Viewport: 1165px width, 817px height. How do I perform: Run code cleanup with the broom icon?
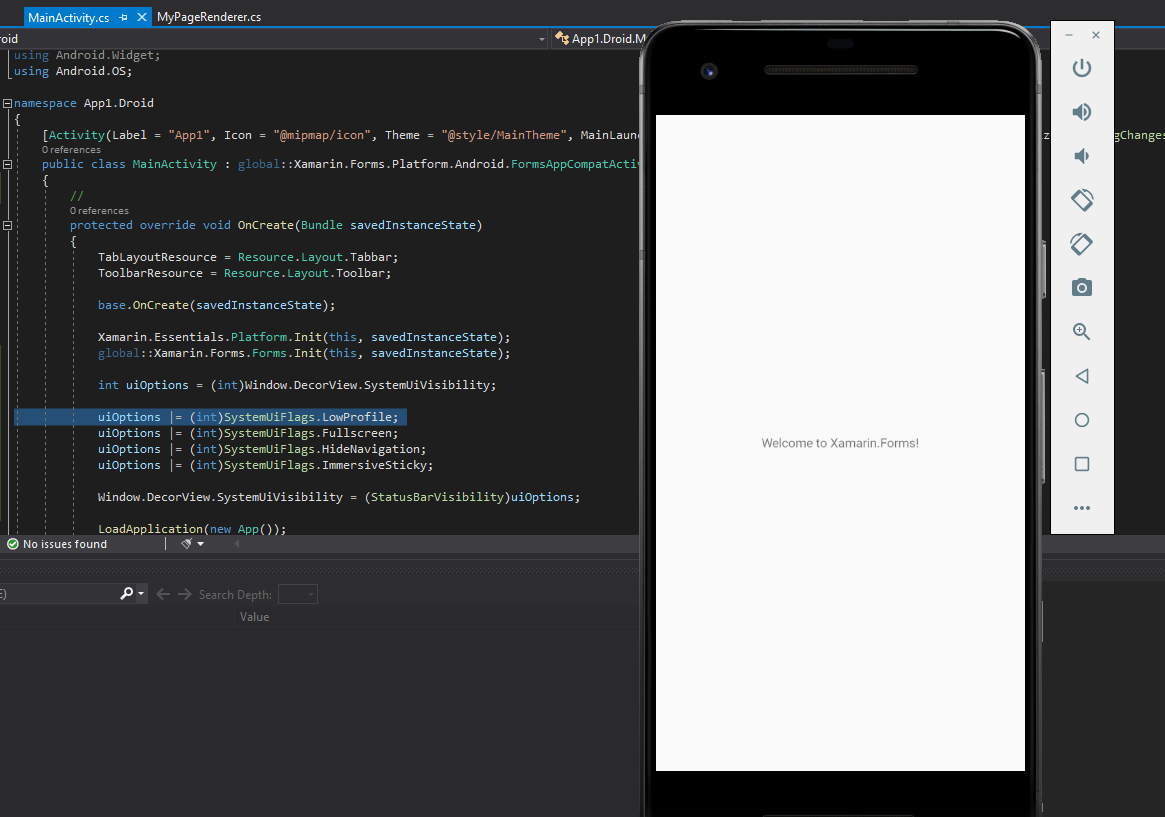click(x=188, y=543)
